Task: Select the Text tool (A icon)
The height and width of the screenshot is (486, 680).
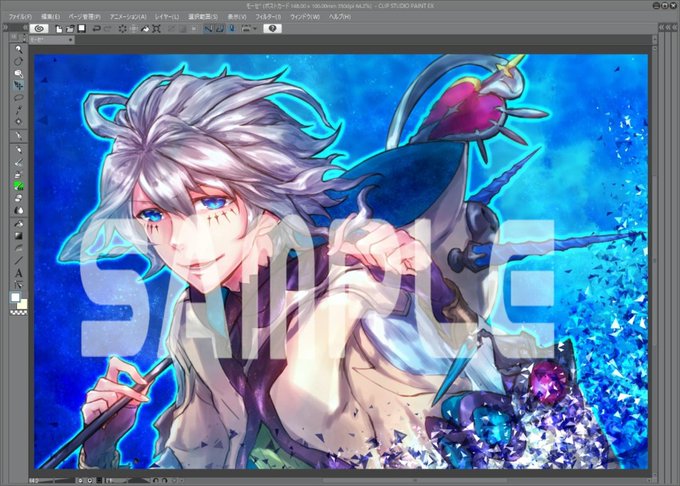Action: pos(18,273)
